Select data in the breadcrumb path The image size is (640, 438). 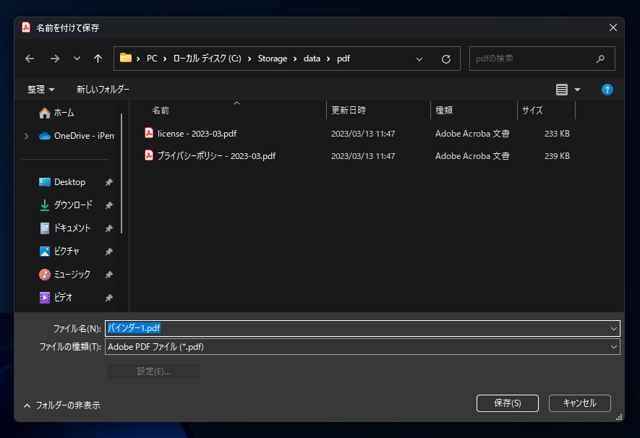click(312, 59)
